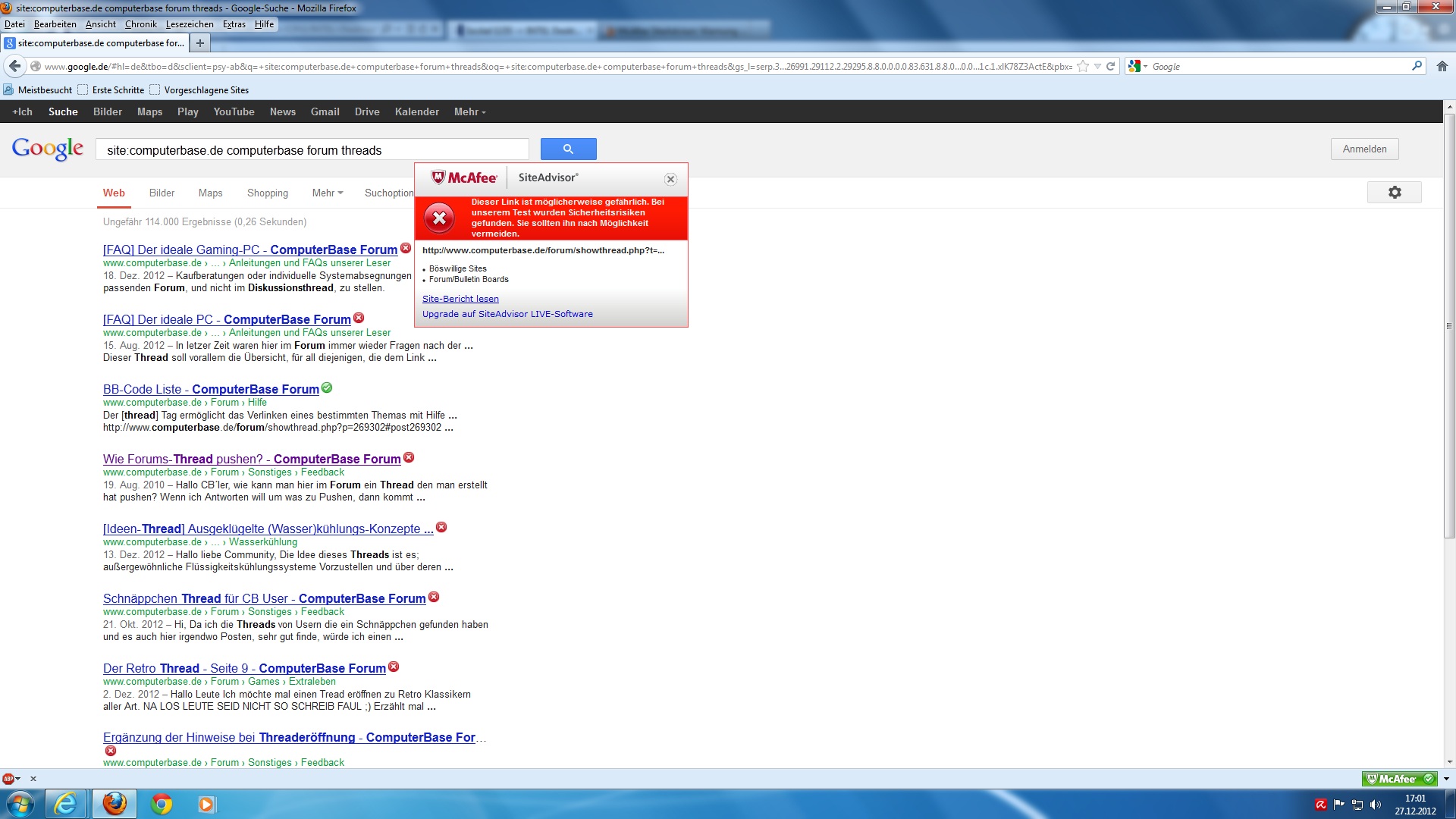This screenshot has width=1456, height=819.
Task: Click the blue Google search magnifier button
Action: tap(568, 149)
